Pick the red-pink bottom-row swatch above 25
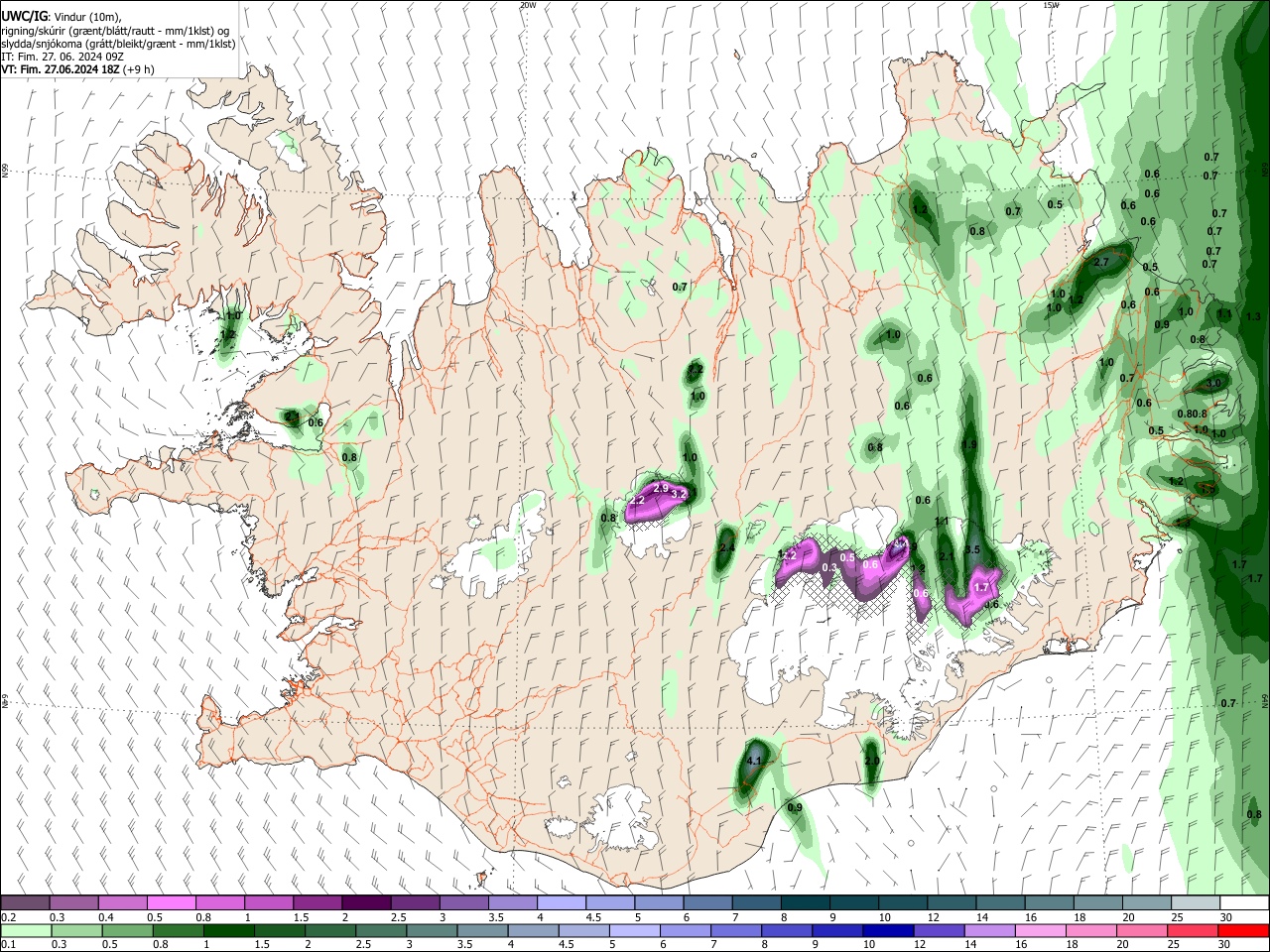Viewport: 1270px width, 952px height. point(1193,930)
